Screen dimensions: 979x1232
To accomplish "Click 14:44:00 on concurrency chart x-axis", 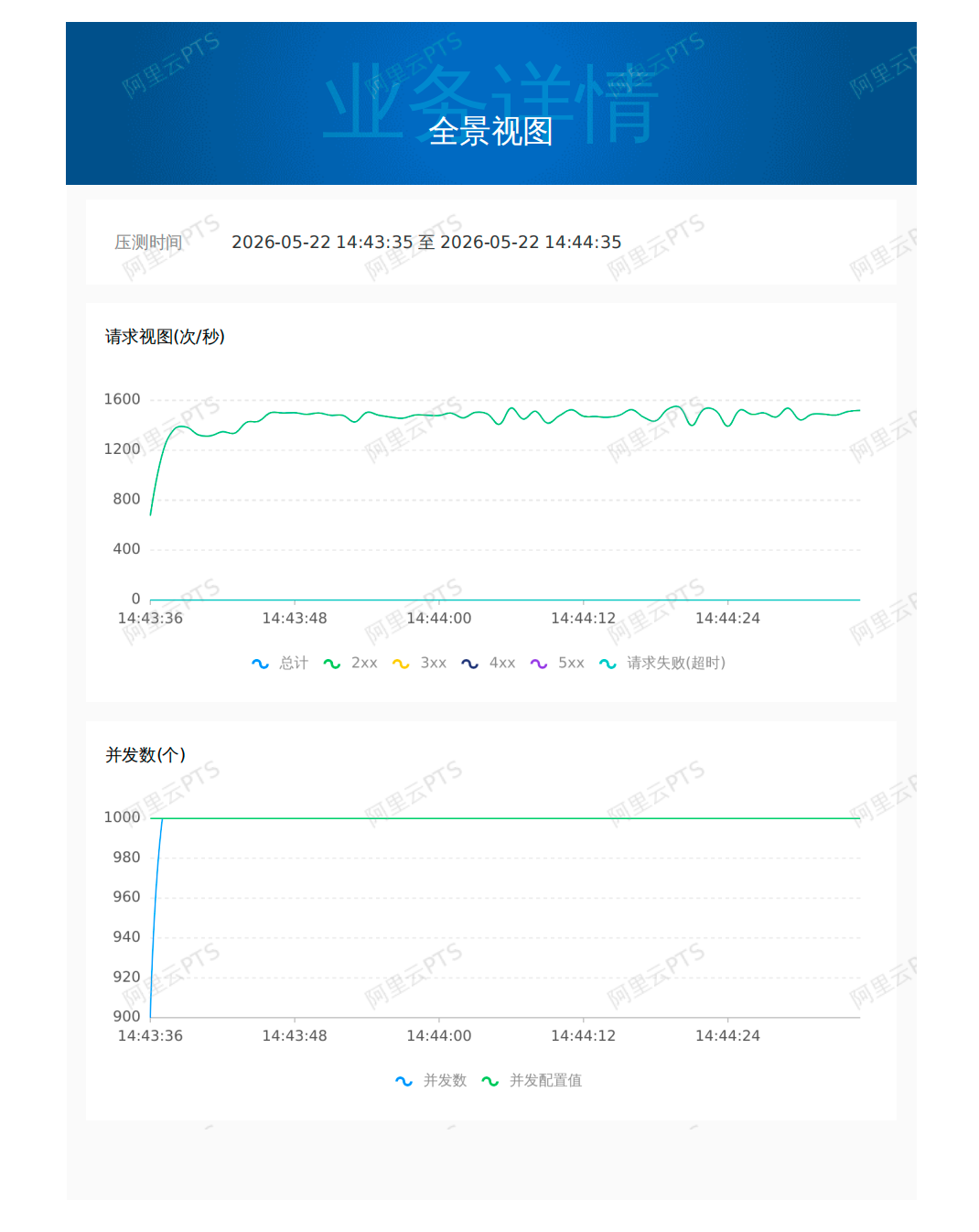I will point(439,1035).
